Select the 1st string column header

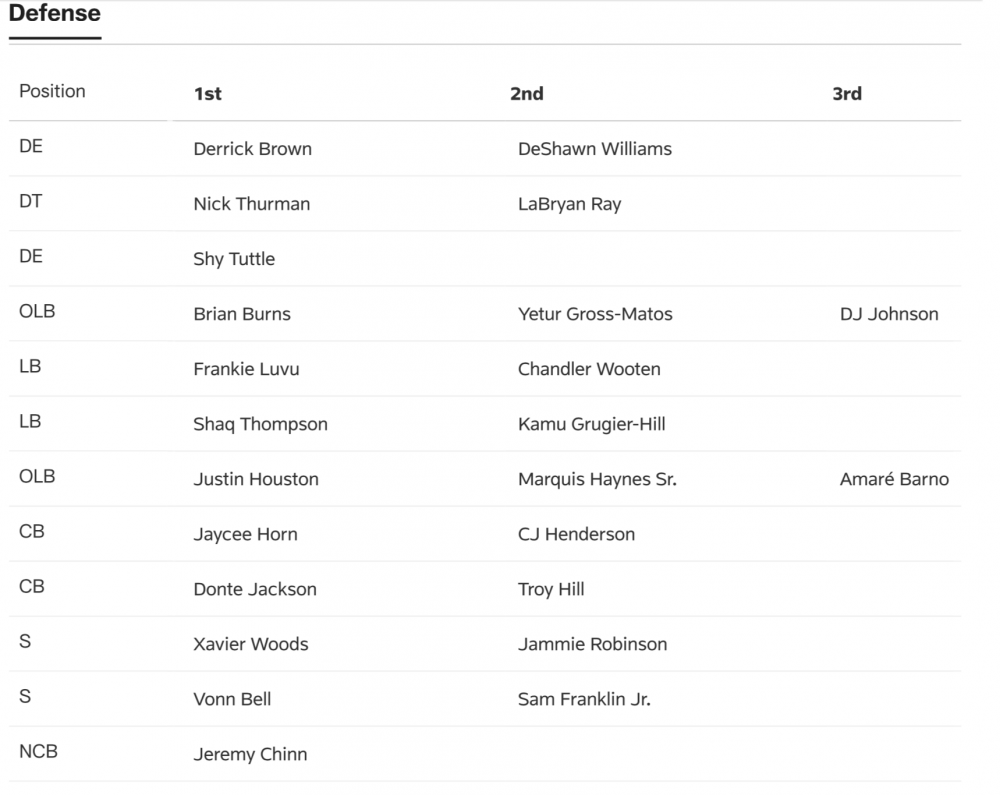207,94
